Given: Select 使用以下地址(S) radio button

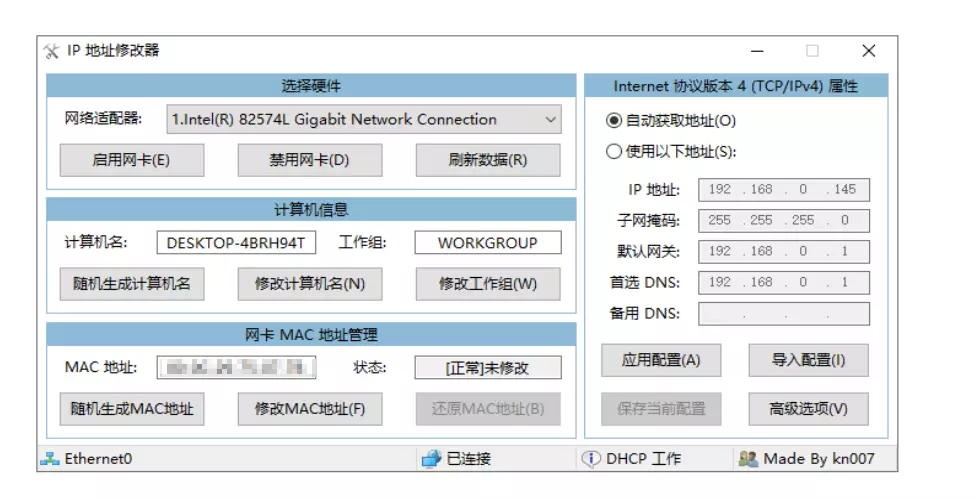Looking at the screenshot, I should 613,151.
